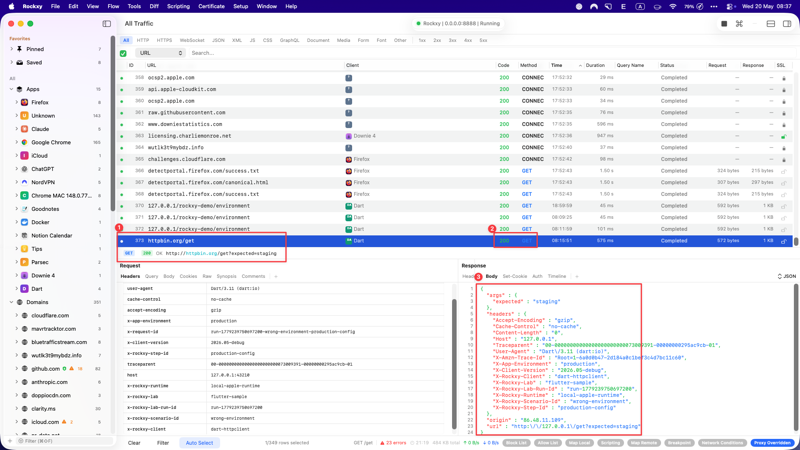Screen dimensions: 800x450
Task: Switch to horizontal split layout icon
Action: click(771, 23)
